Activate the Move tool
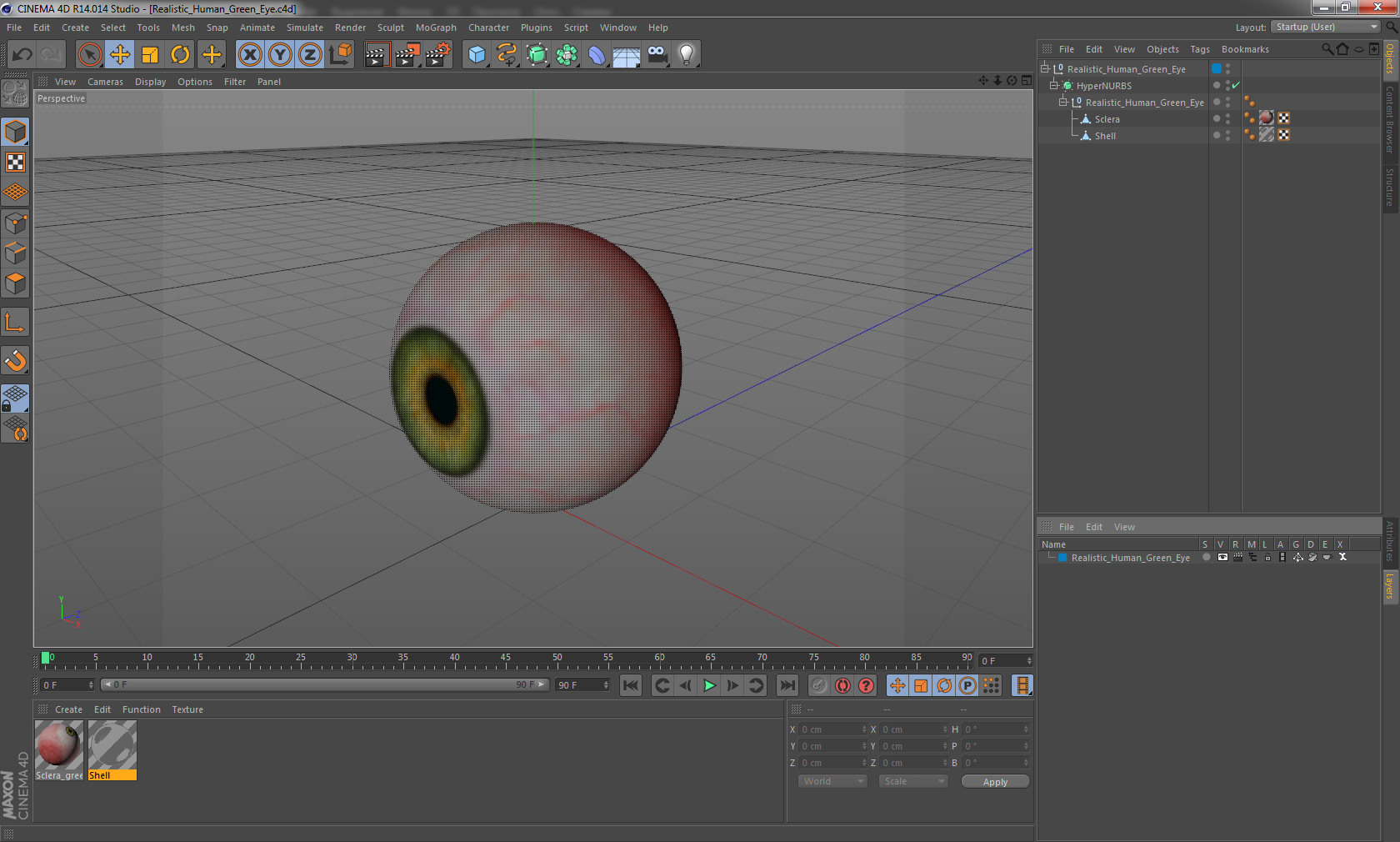Image resolution: width=1400 pixels, height=842 pixels. (x=120, y=55)
